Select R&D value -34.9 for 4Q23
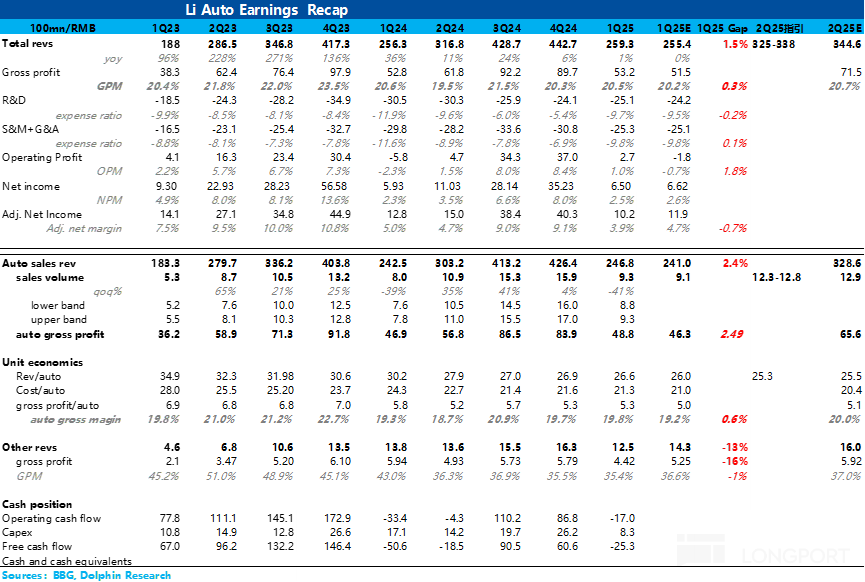 pyautogui.click(x=337, y=100)
